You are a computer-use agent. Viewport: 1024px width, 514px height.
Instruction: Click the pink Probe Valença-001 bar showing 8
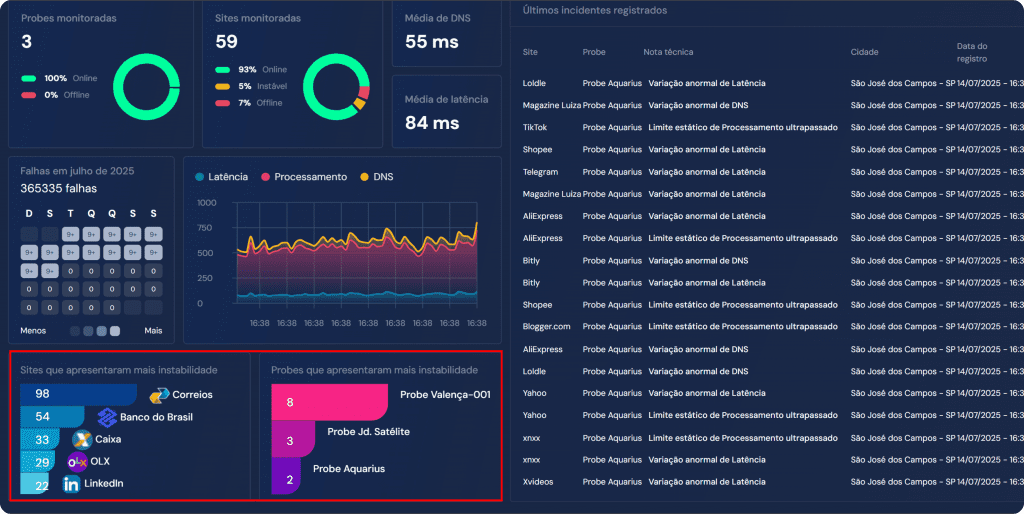tap(329, 402)
